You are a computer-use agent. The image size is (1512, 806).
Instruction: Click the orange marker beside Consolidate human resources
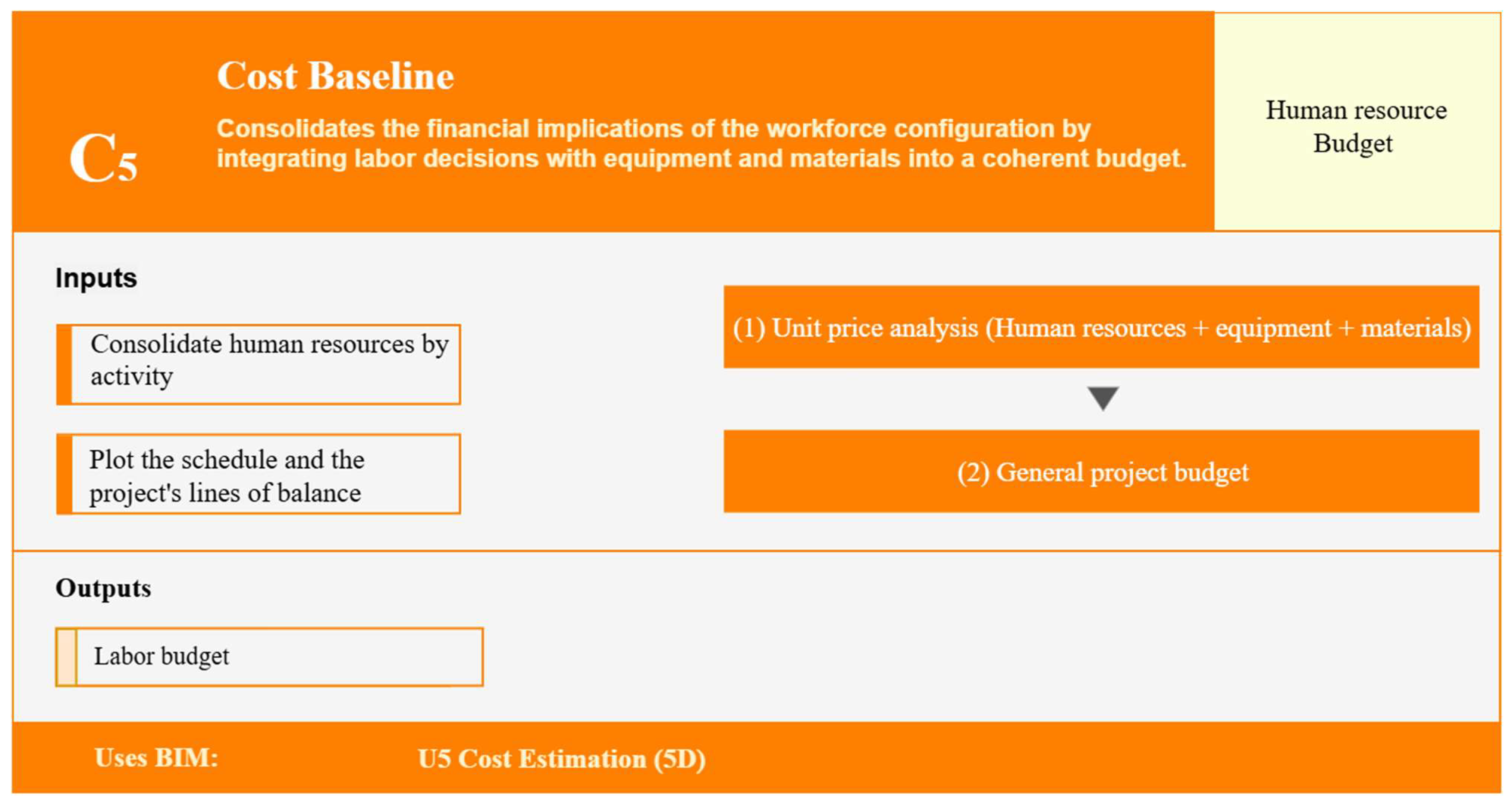(64, 364)
